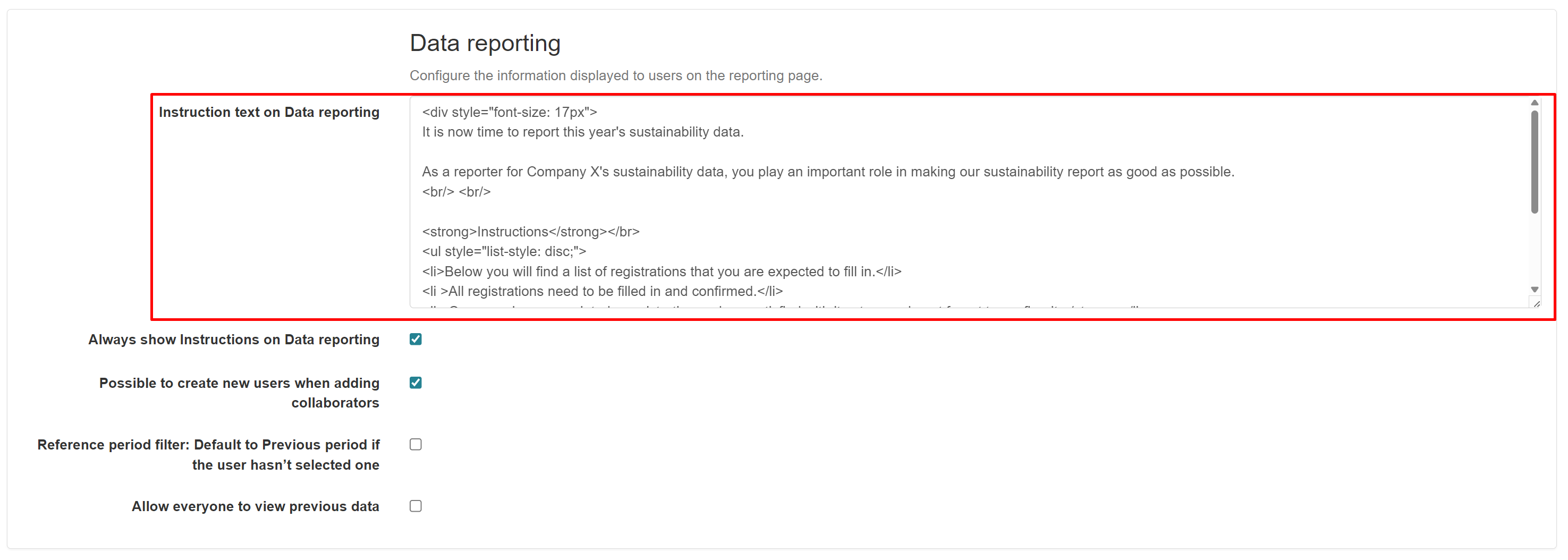
Task: Check Allow everyone to view previous data
Action: (x=416, y=506)
